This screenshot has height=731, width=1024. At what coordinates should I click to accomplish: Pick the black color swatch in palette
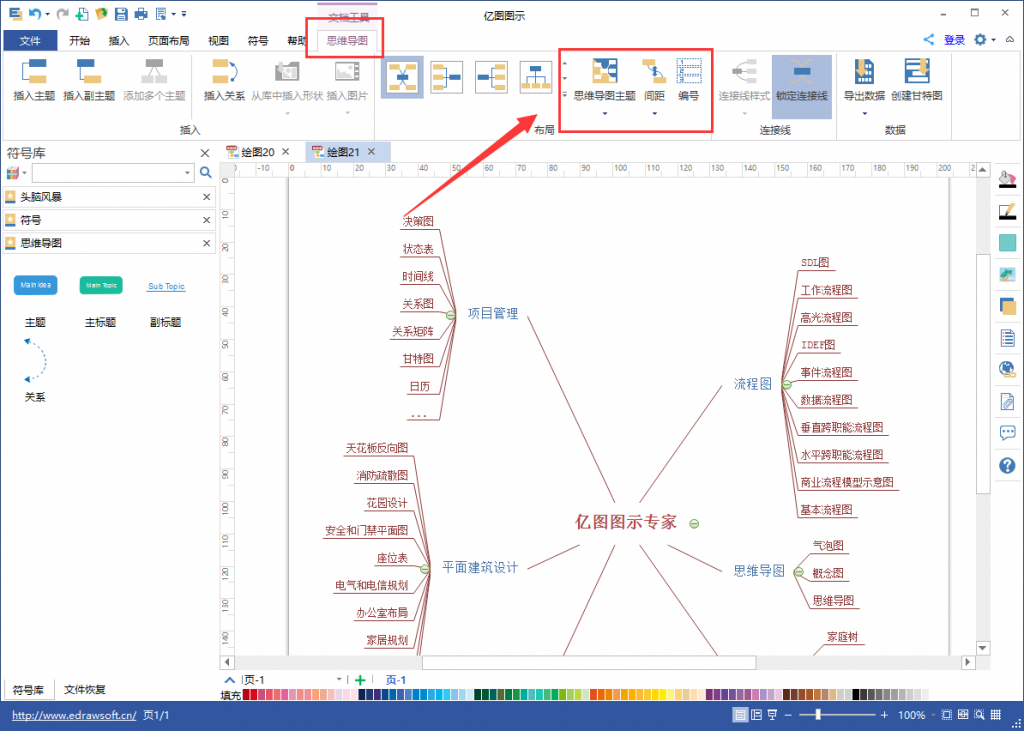click(856, 694)
